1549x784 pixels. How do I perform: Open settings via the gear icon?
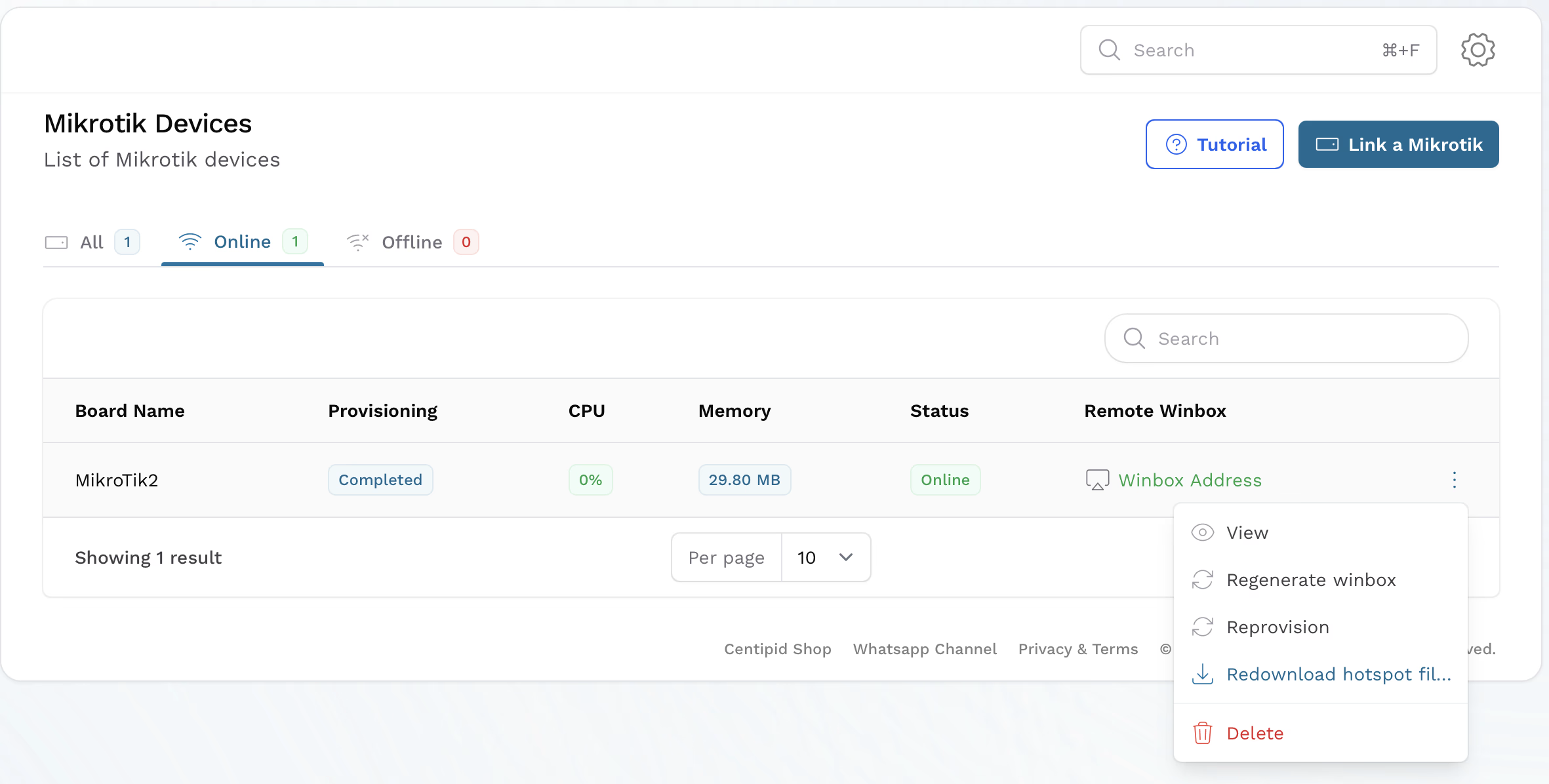1478,50
